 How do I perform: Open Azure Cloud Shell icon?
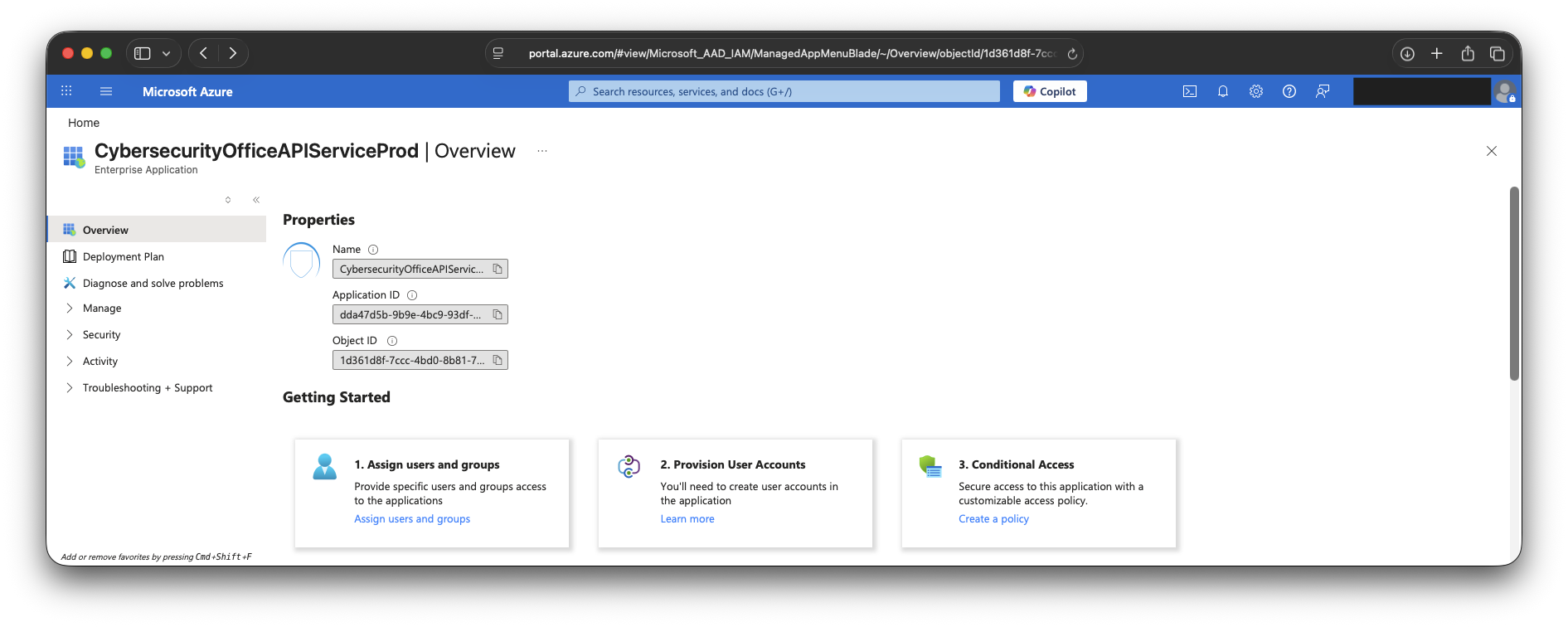(1189, 91)
